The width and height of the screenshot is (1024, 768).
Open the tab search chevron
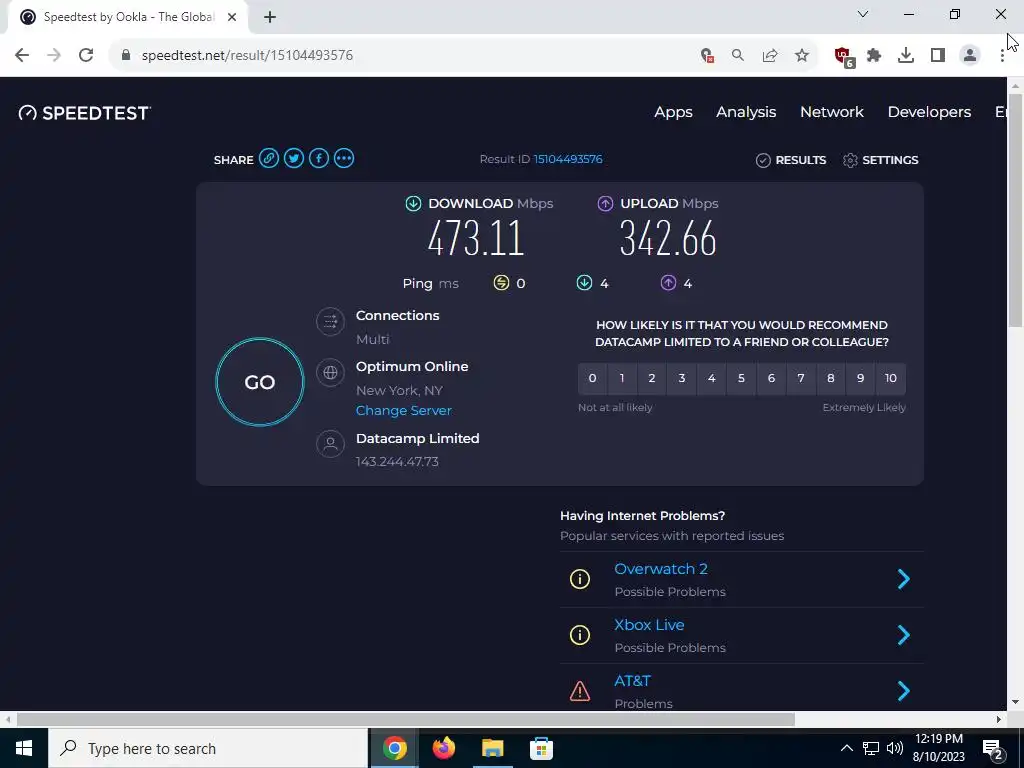pos(863,14)
